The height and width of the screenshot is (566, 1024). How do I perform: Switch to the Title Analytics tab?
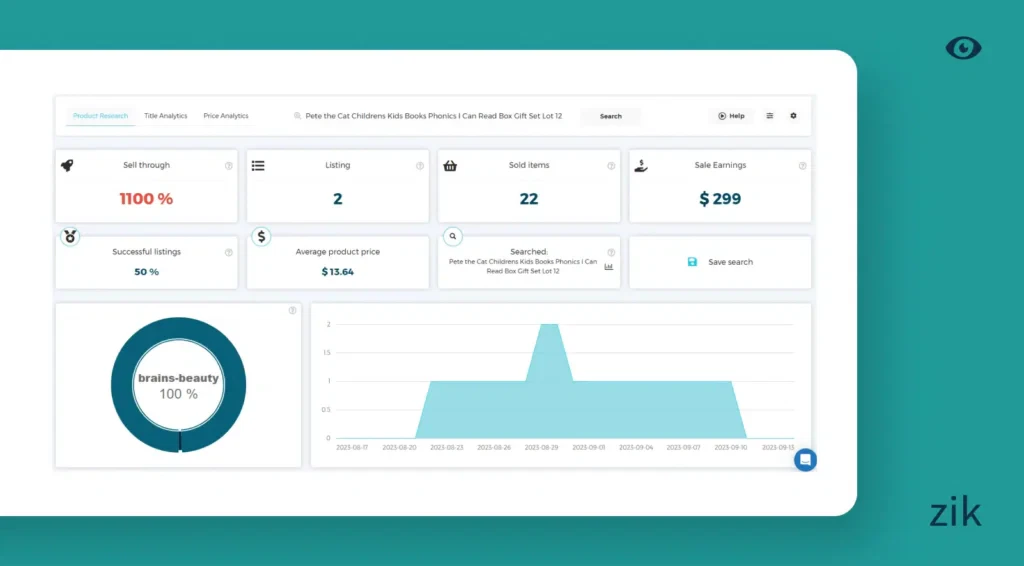click(165, 116)
